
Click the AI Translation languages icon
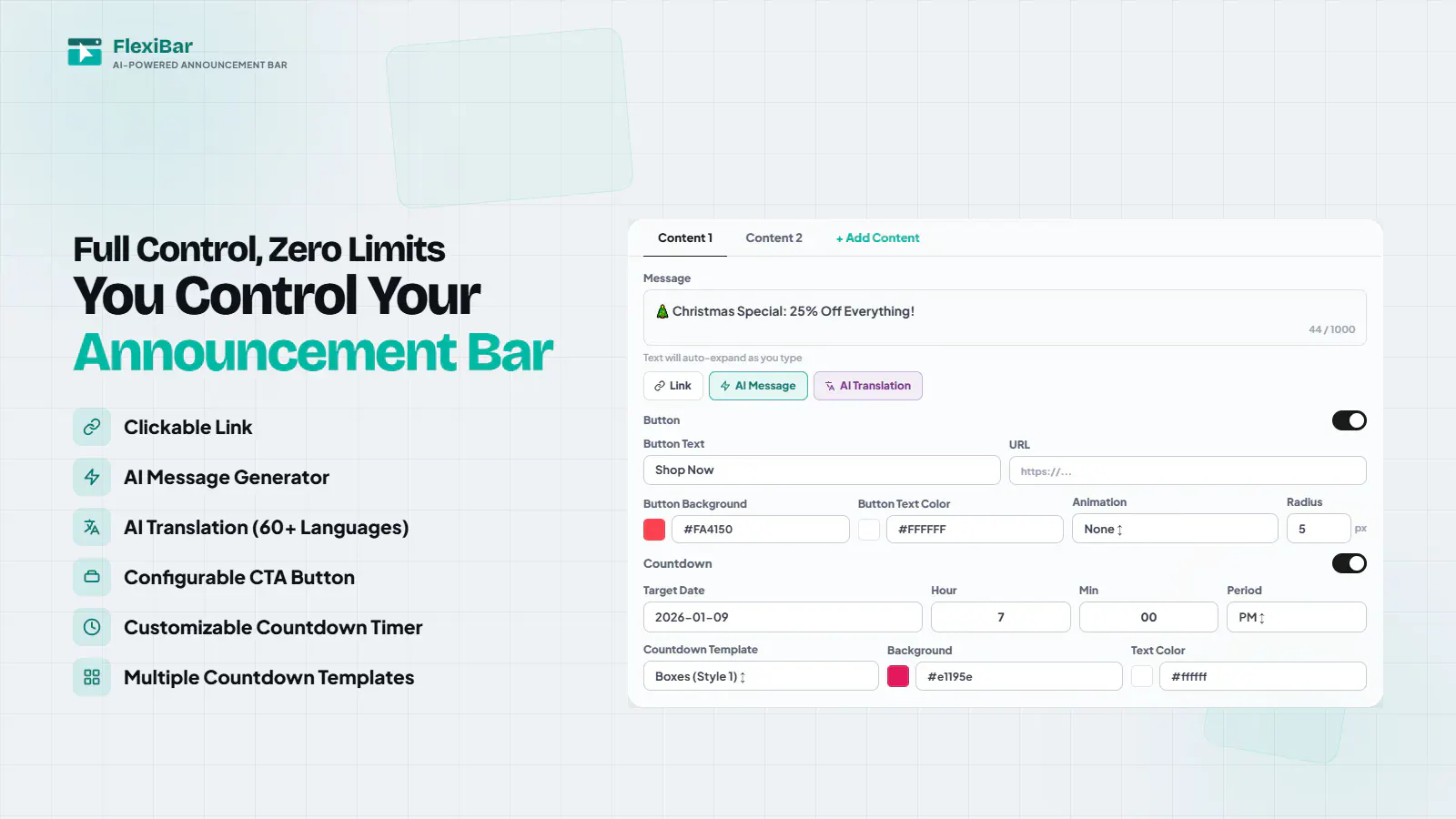[x=92, y=527]
